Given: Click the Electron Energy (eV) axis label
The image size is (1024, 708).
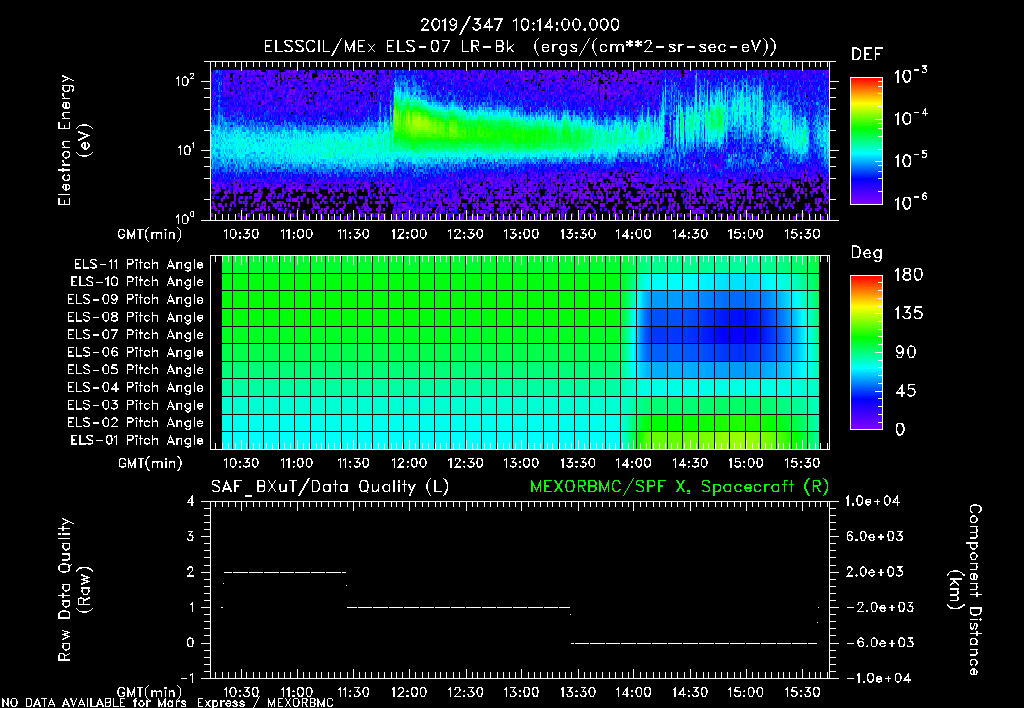Looking at the screenshot, I should pos(74,140).
